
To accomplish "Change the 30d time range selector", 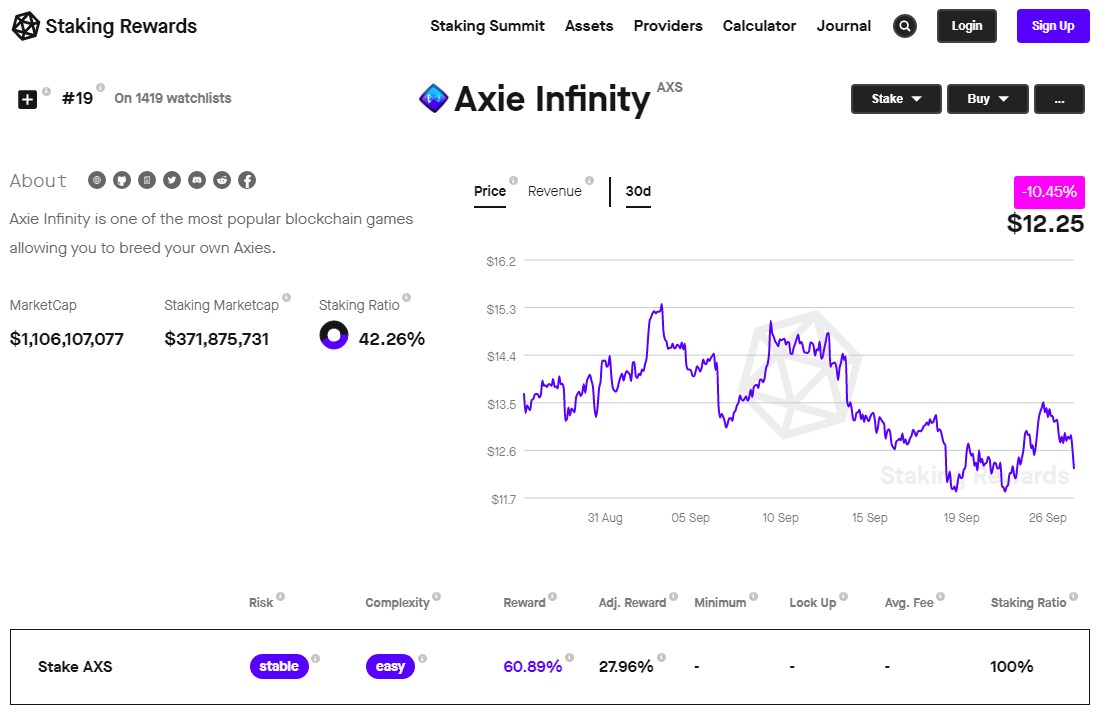I will tap(638, 191).
